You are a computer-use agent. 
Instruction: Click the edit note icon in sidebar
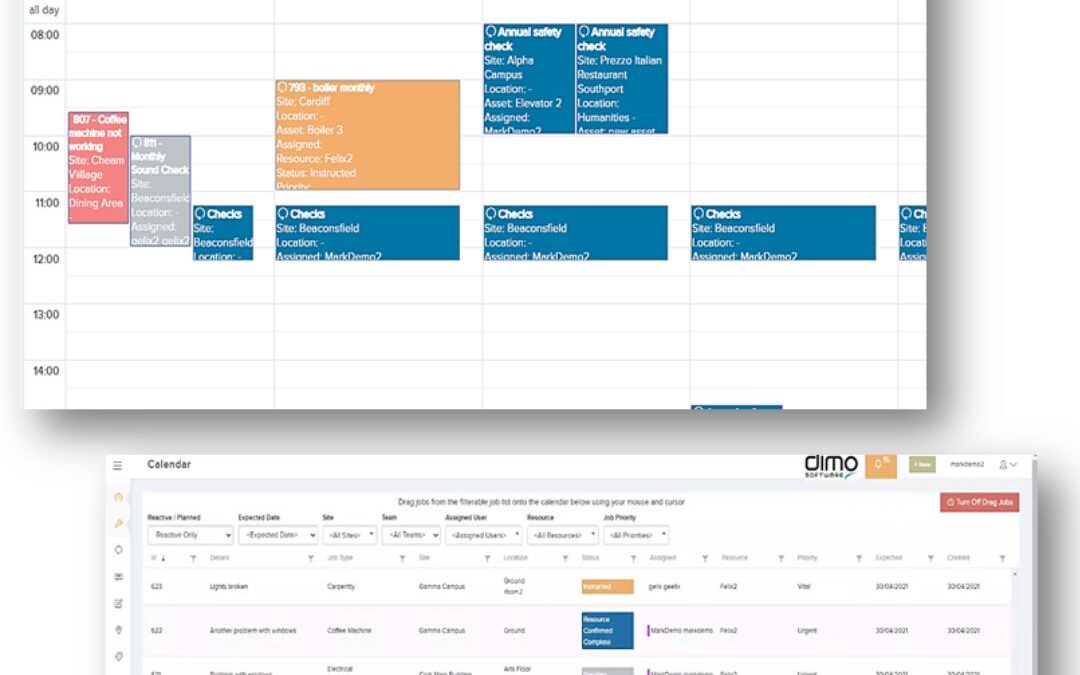tap(119, 603)
